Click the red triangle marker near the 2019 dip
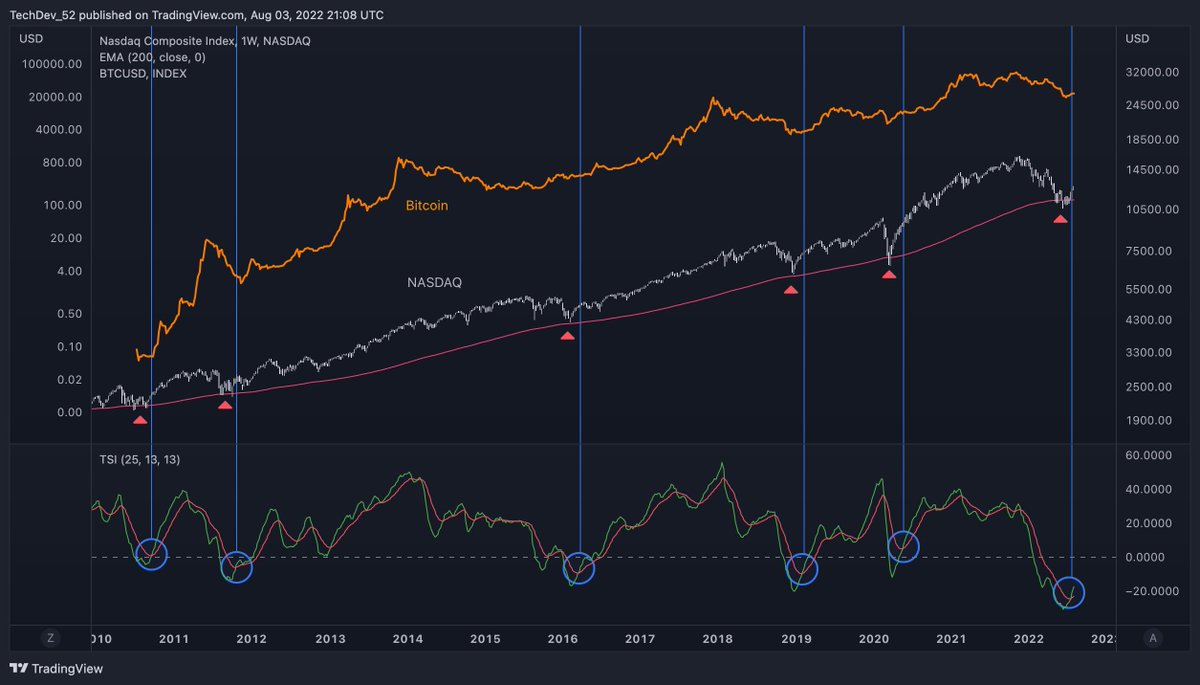Image resolution: width=1200 pixels, height=685 pixels. point(790,290)
